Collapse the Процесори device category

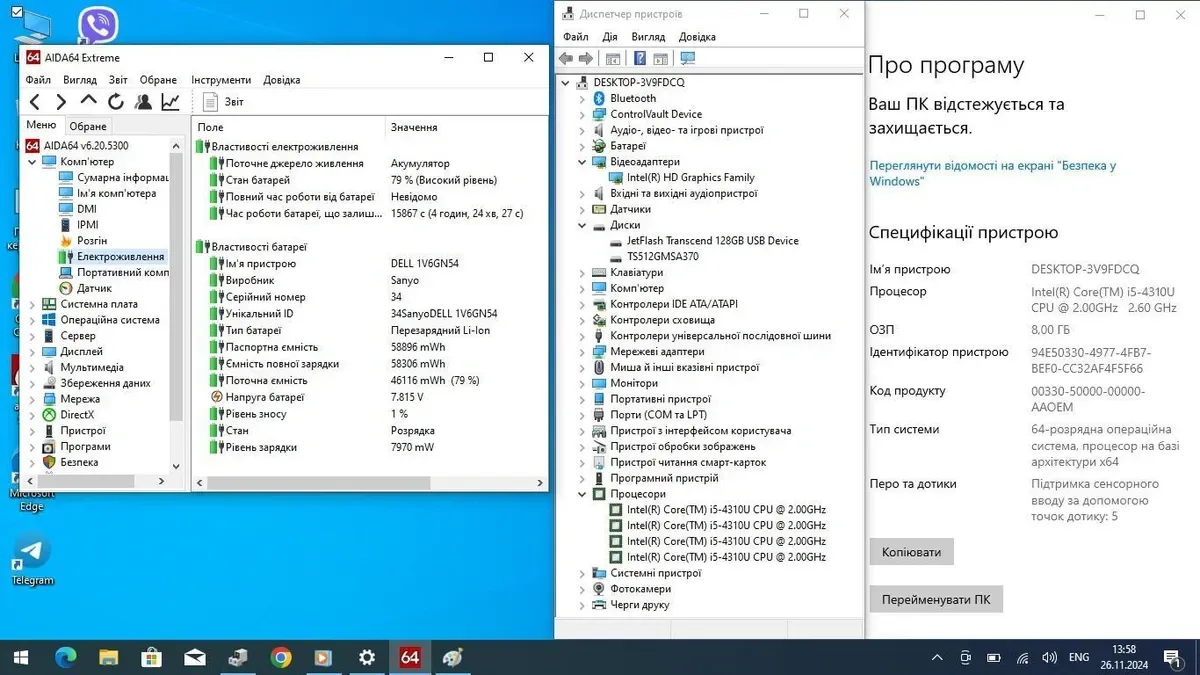point(582,494)
